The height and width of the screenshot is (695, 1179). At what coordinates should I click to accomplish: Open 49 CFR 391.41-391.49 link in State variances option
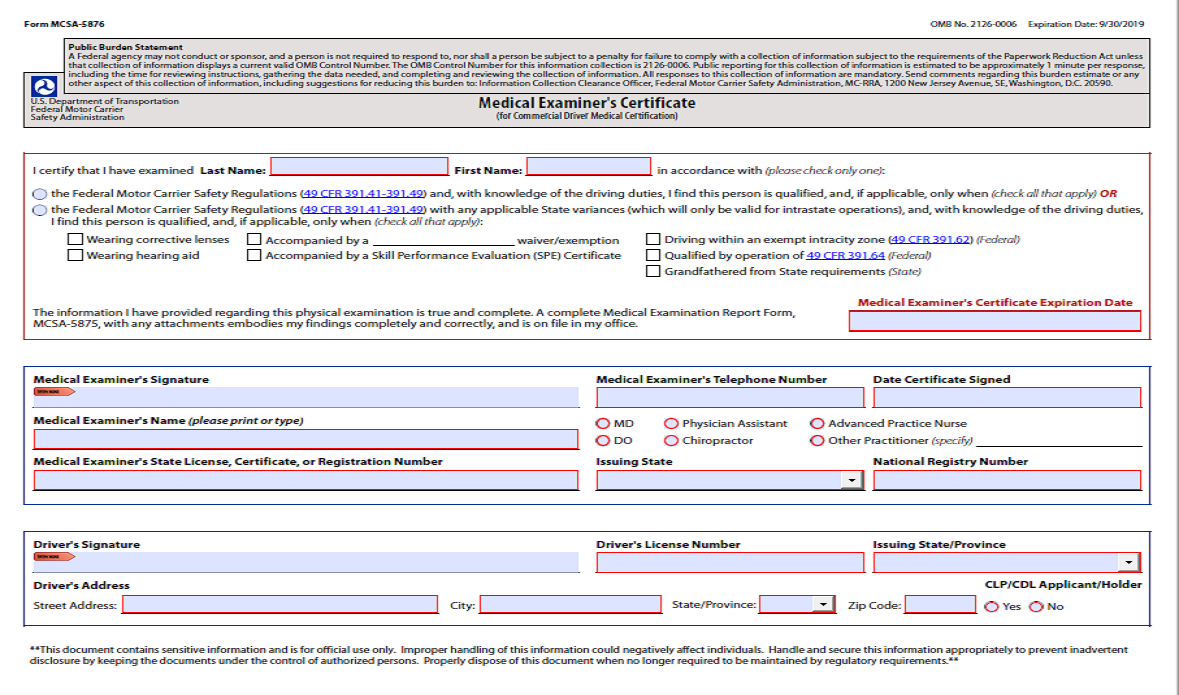[365, 210]
